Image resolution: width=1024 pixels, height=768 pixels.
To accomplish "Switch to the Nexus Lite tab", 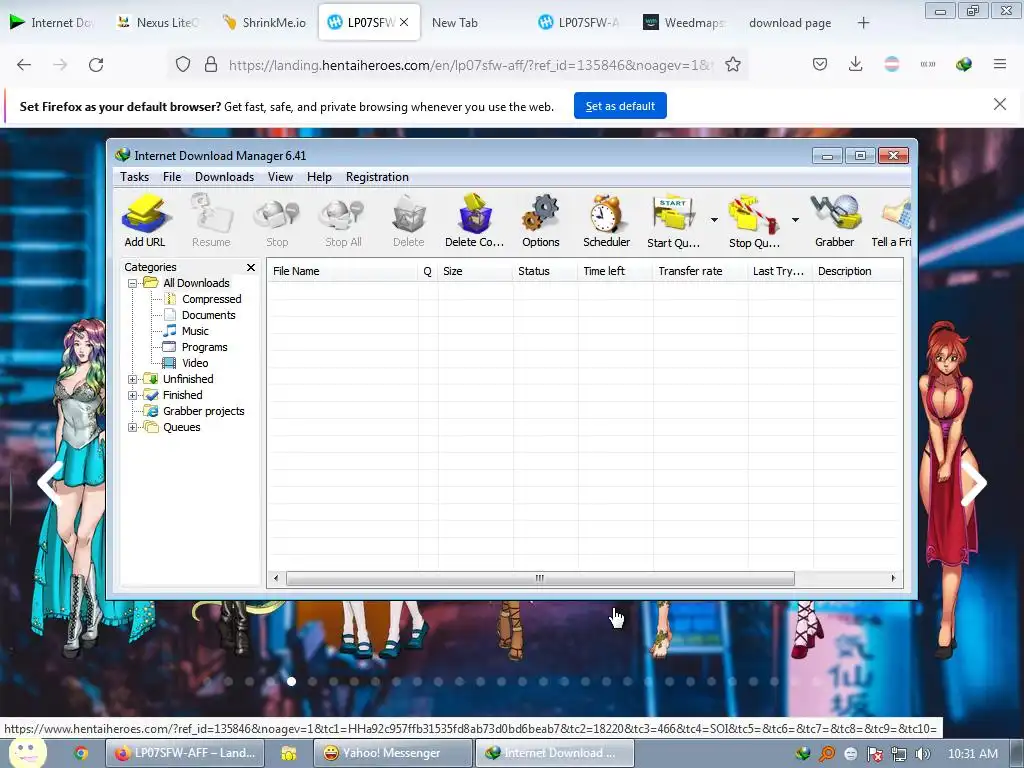I will coord(157,23).
